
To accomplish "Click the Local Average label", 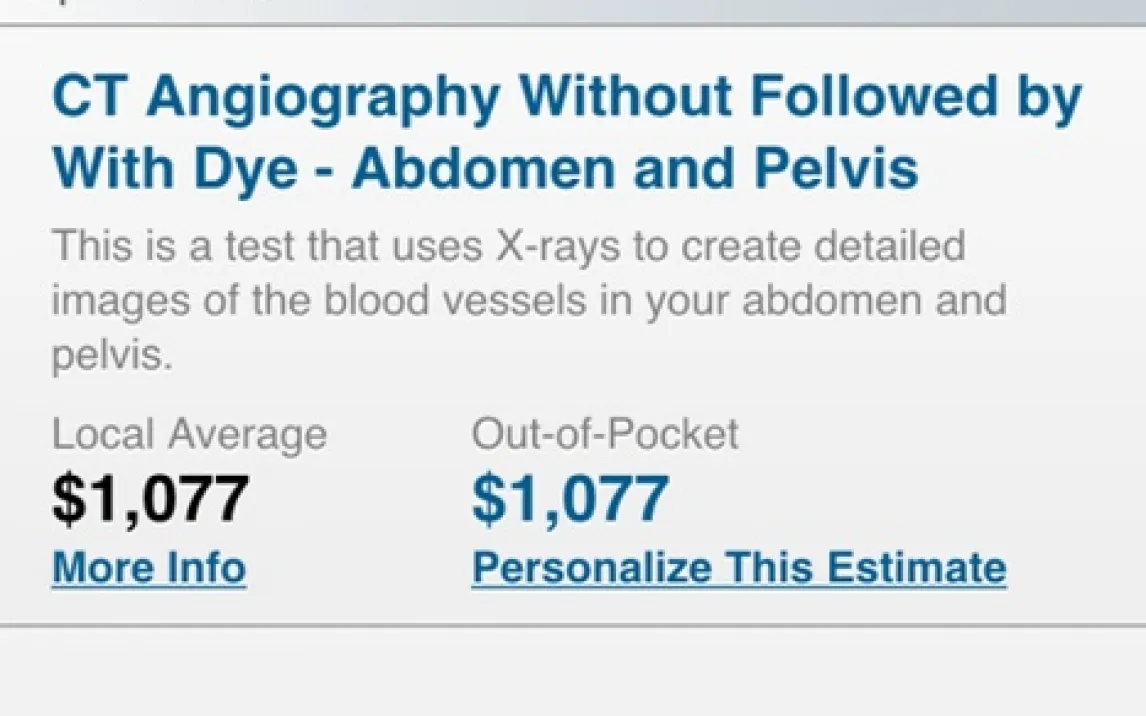I will 189,435.
